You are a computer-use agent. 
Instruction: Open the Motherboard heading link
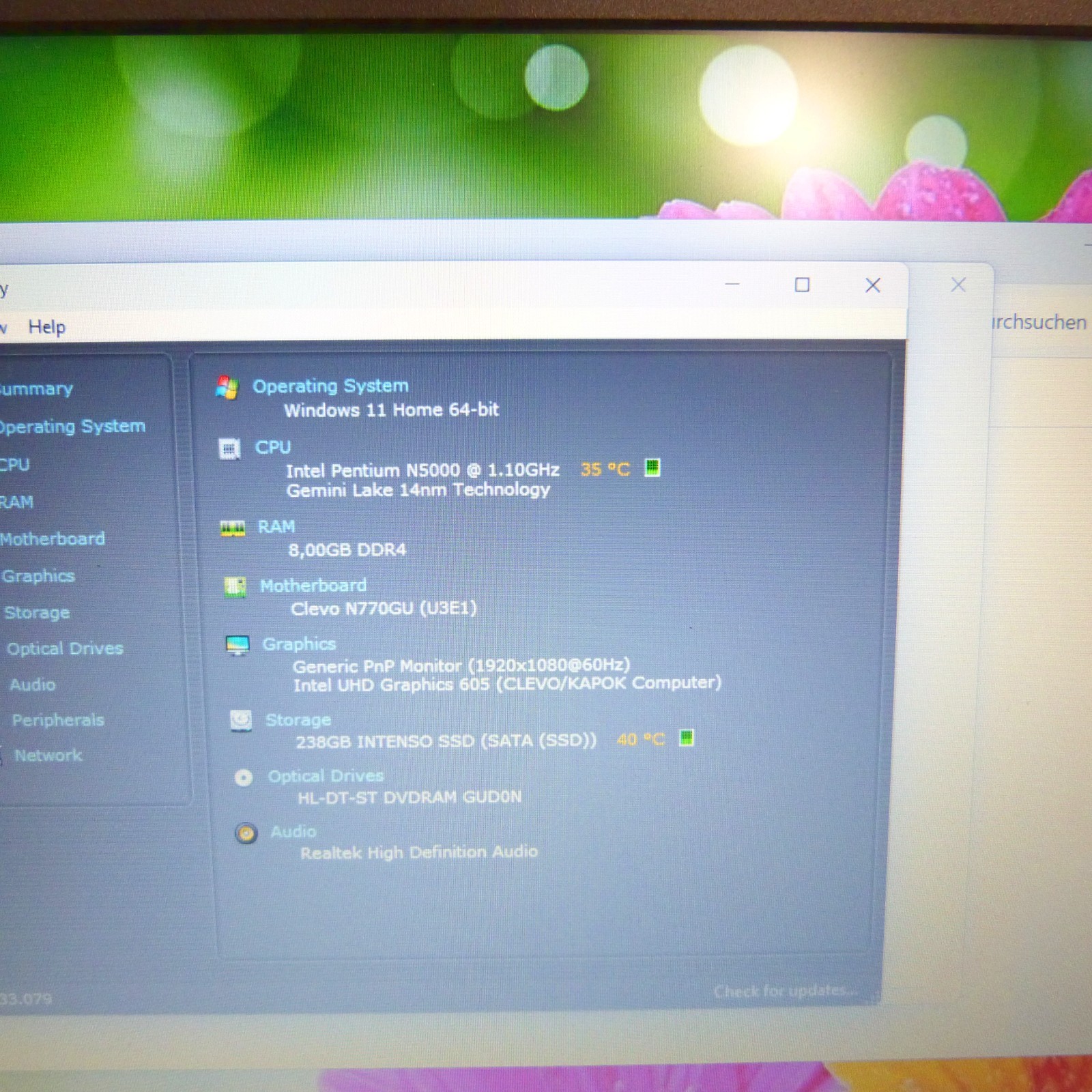point(313,586)
